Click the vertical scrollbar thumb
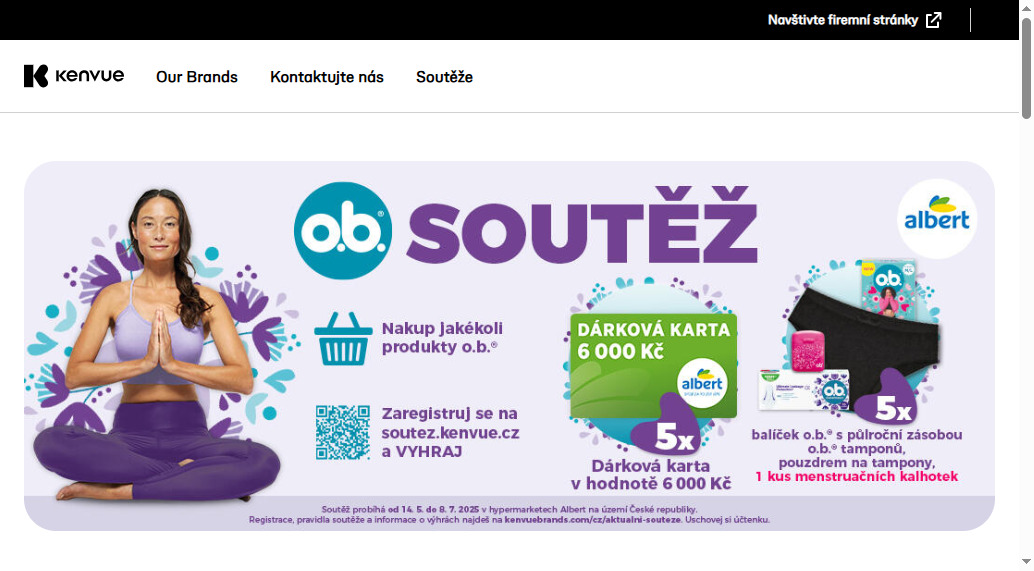The image size is (1034, 571). (1026, 69)
